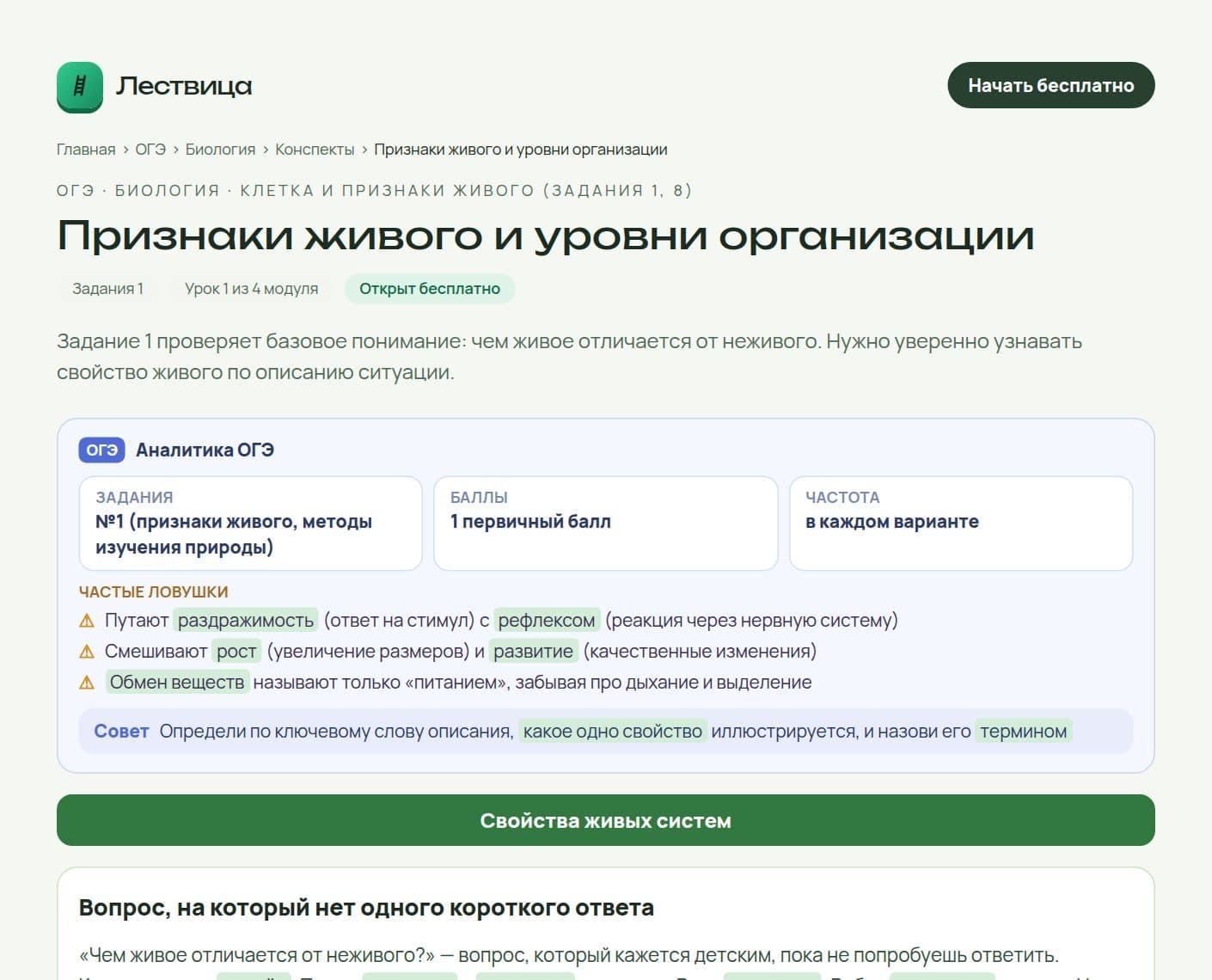Click the main title «Признаки живого и уровни организации»
Image resolution: width=1212 pixels, height=980 pixels.
coord(546,236)
